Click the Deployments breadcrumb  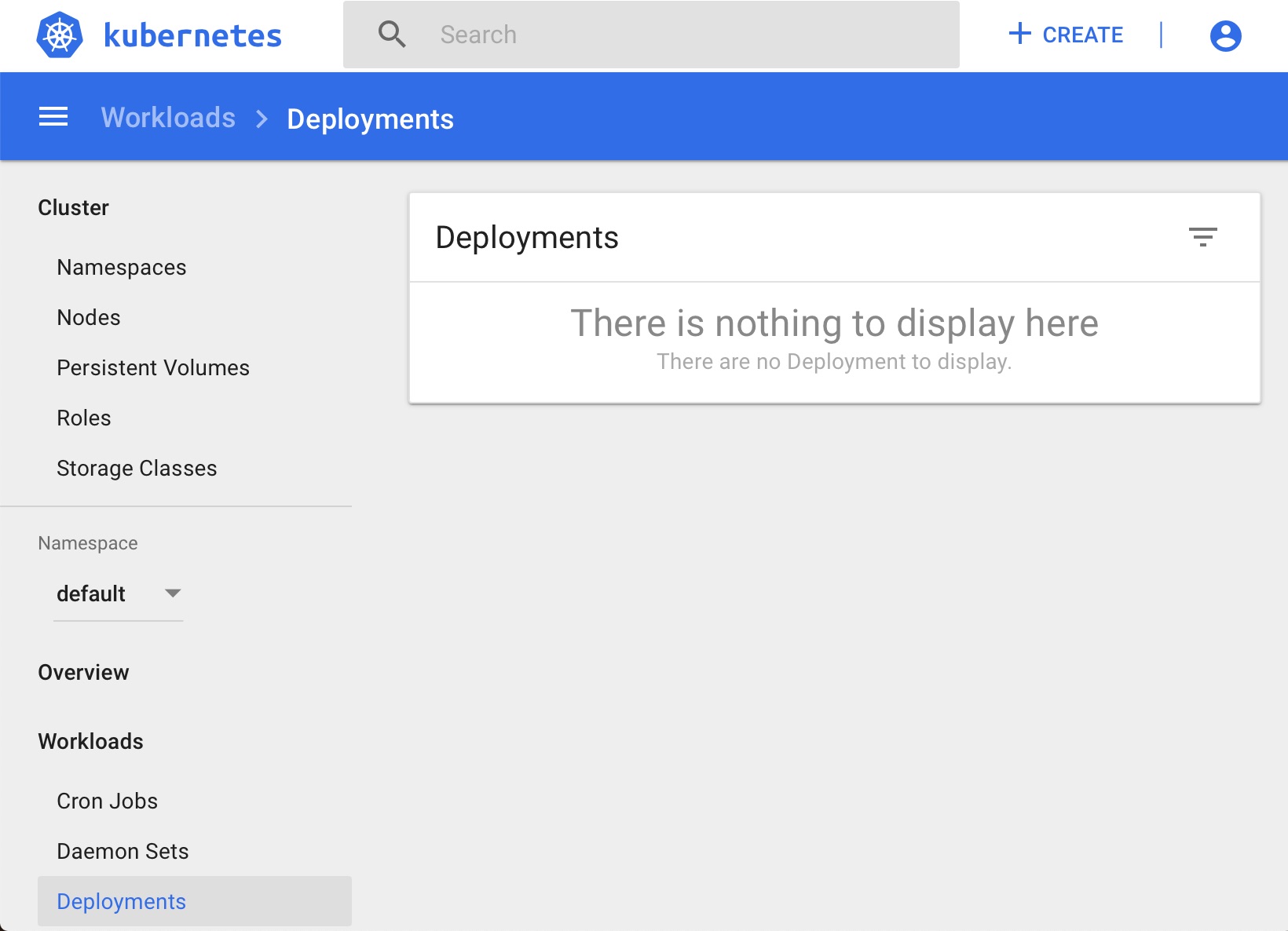(x=370, y=119)
